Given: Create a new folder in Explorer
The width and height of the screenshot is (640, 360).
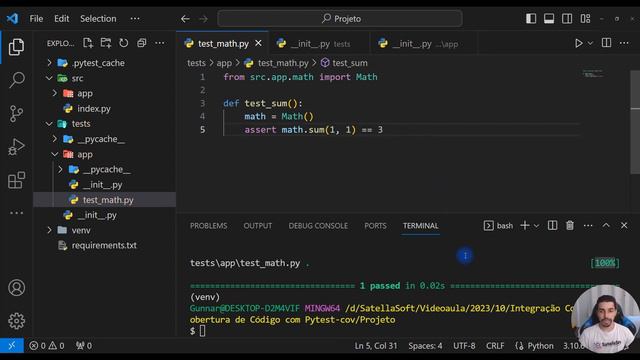Looking at the screenshot, I should pyautogui.click(x=106, y=43).
